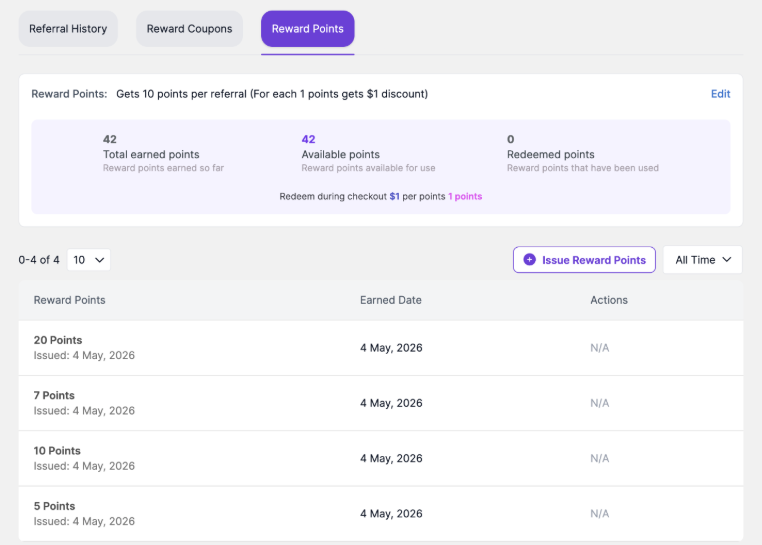
Task: Switch to the Reward Coupons tab
Action: click(x=190, y=29)
